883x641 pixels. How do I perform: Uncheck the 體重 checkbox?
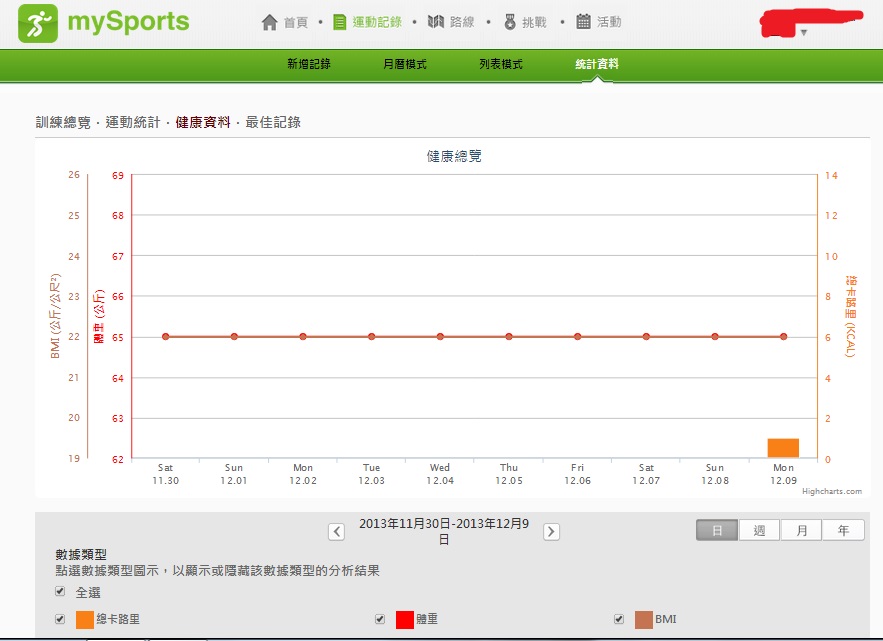tap(380, 619)
